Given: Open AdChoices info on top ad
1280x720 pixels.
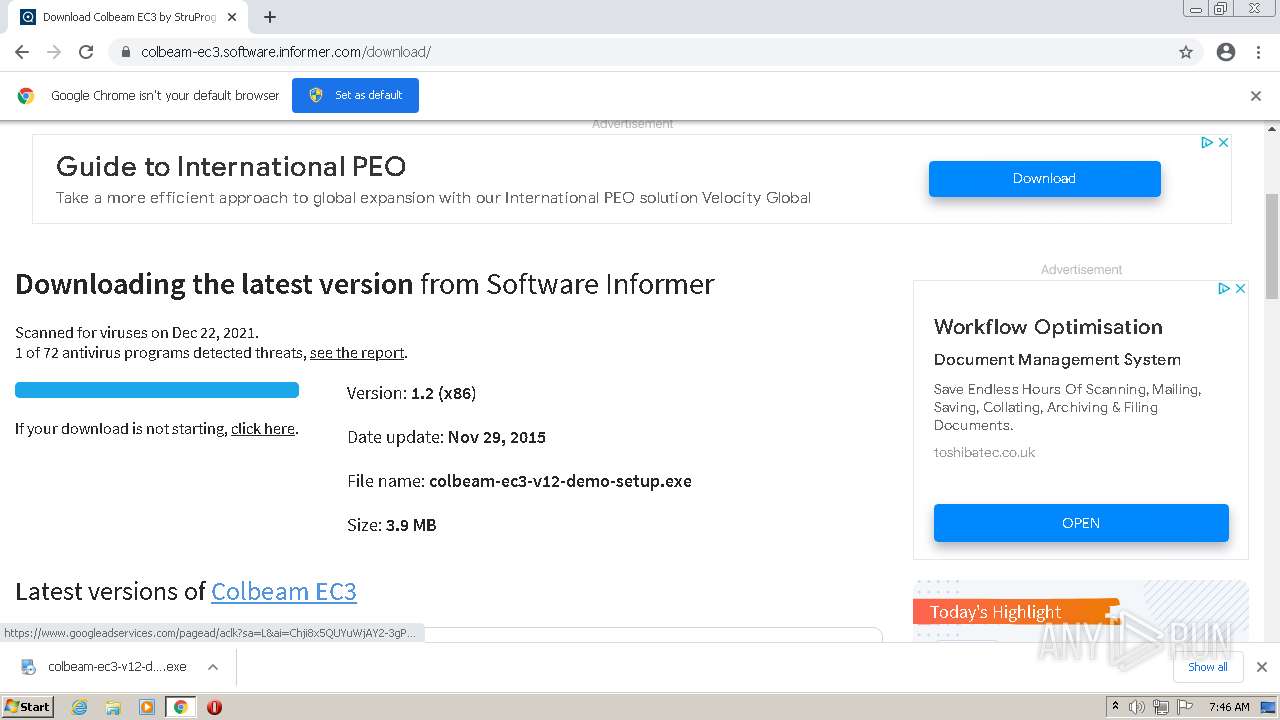Looking at the screenshot, I should pos(1207,143).
